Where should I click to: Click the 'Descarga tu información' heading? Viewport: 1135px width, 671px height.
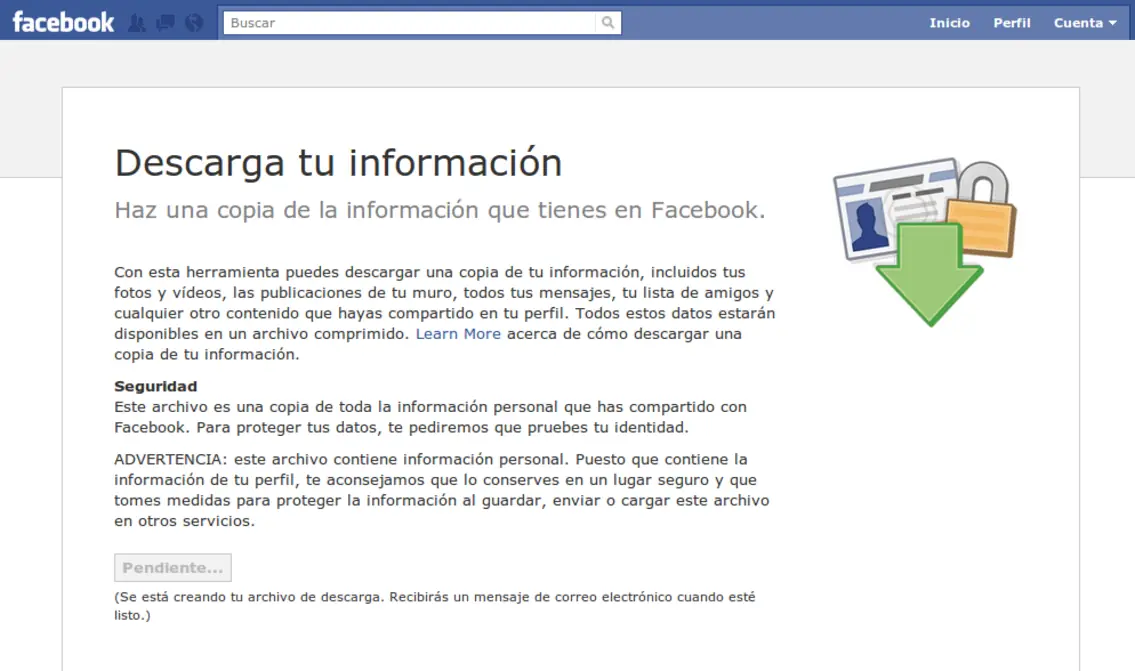(338, 162)
